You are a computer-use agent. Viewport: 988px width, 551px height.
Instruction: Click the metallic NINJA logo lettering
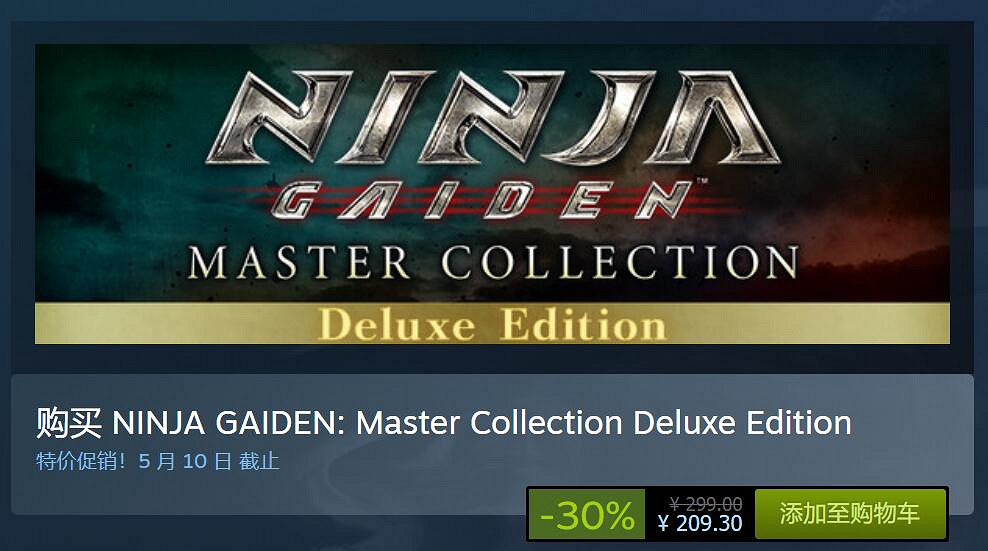tap(493, 118)
